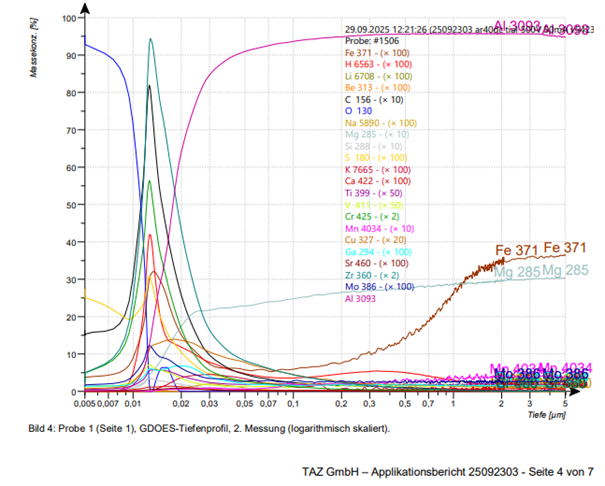This screenshot has width=605, height=486.
Task: Click the Probe: #1506 label
Action: pyautogui.click(x=365, y=41)
